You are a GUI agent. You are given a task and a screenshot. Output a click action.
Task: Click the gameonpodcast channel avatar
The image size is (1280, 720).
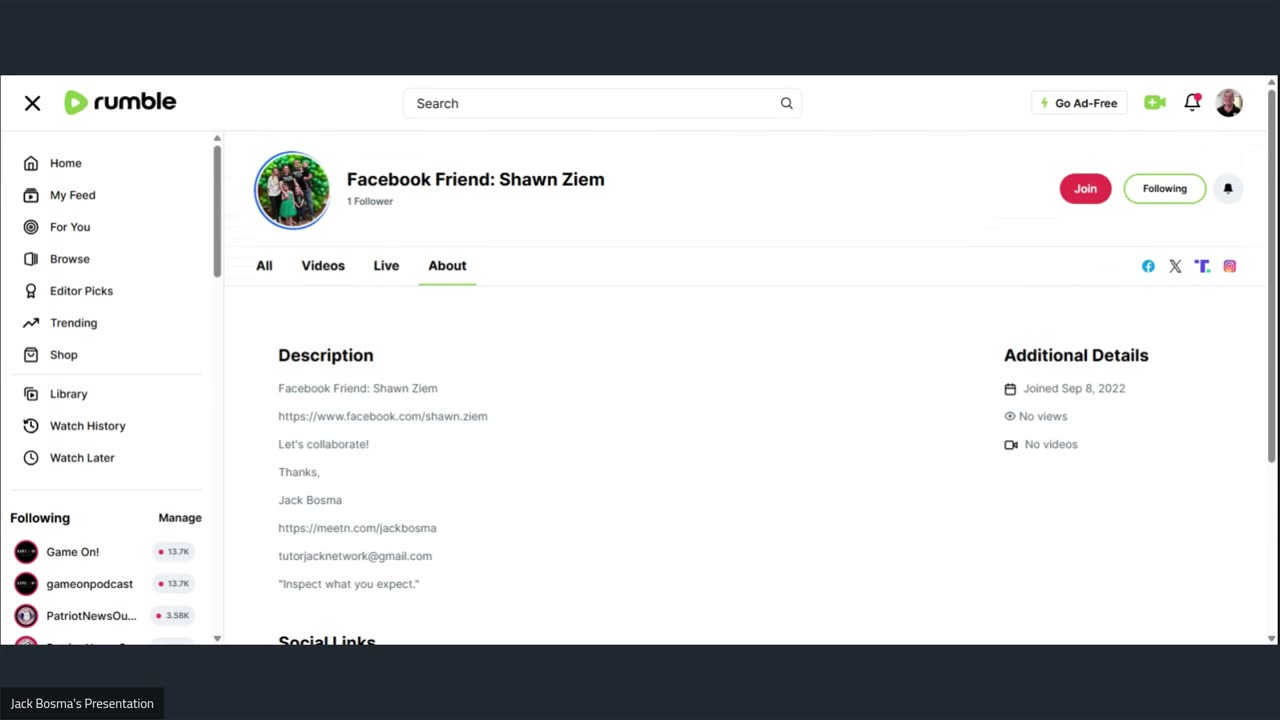pyautogui.click(x=26, y=584)
